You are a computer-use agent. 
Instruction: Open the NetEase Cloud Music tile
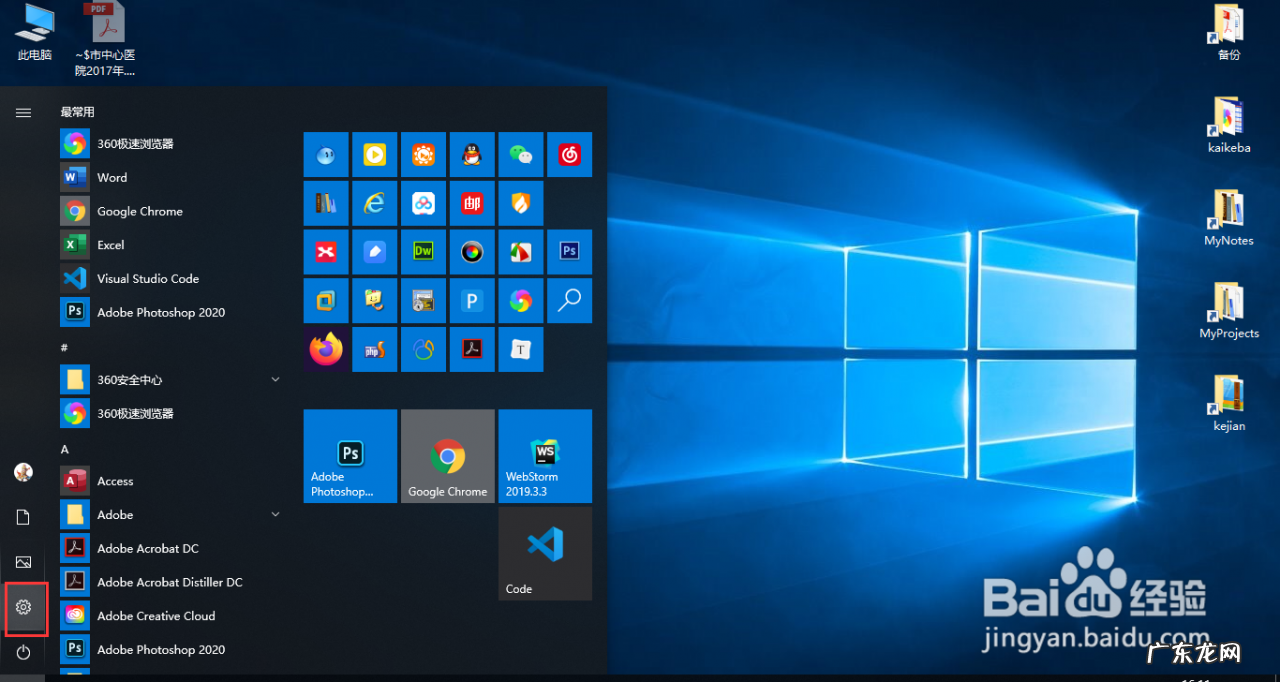570,155
